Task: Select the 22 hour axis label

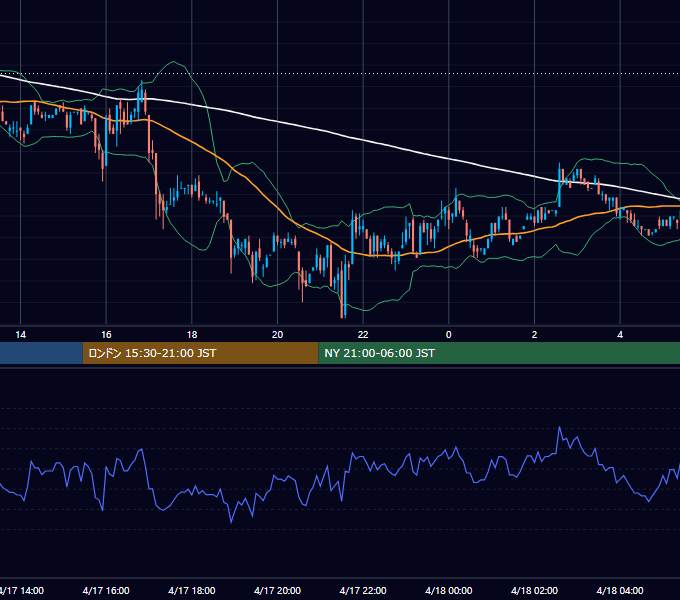Action: pos(363,335)
